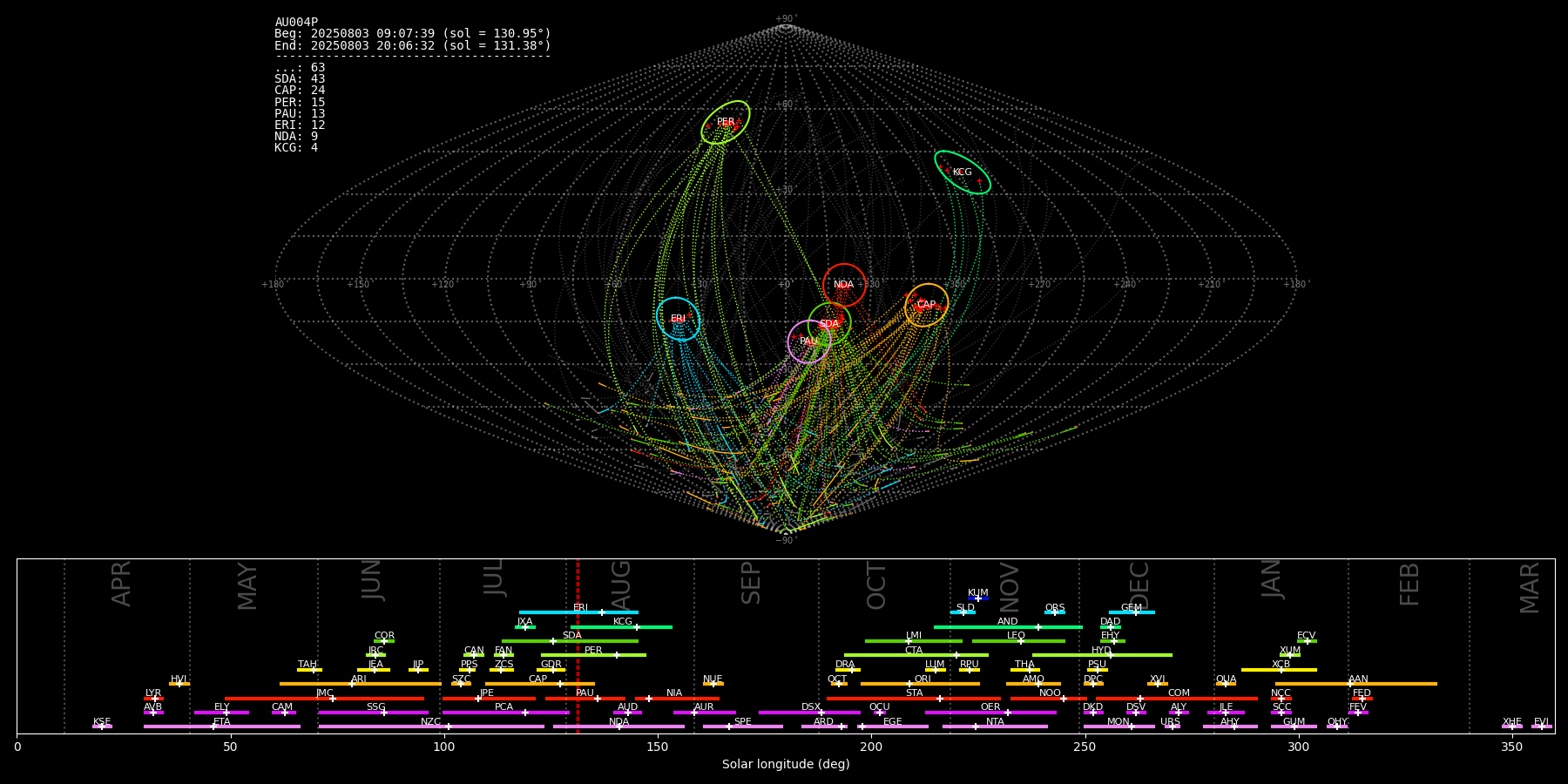
Task: Select the DEC month label
Action: [1139, 585]
